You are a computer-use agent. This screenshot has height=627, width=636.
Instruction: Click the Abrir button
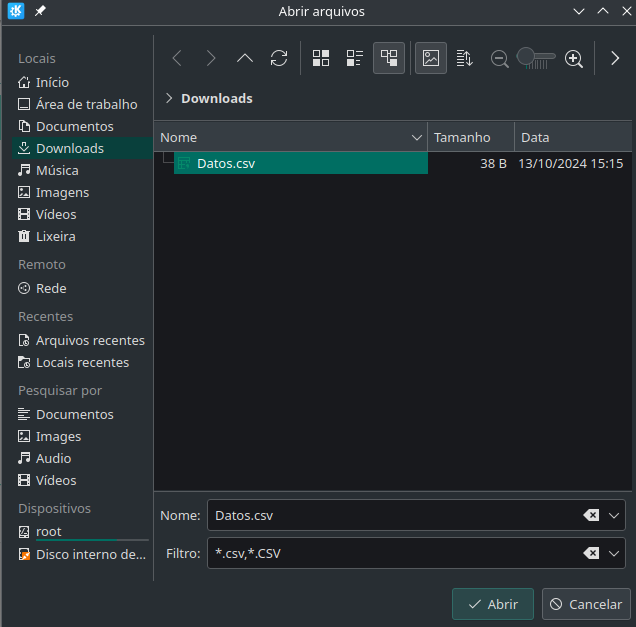pyautogui.click(x=492, y=604)
